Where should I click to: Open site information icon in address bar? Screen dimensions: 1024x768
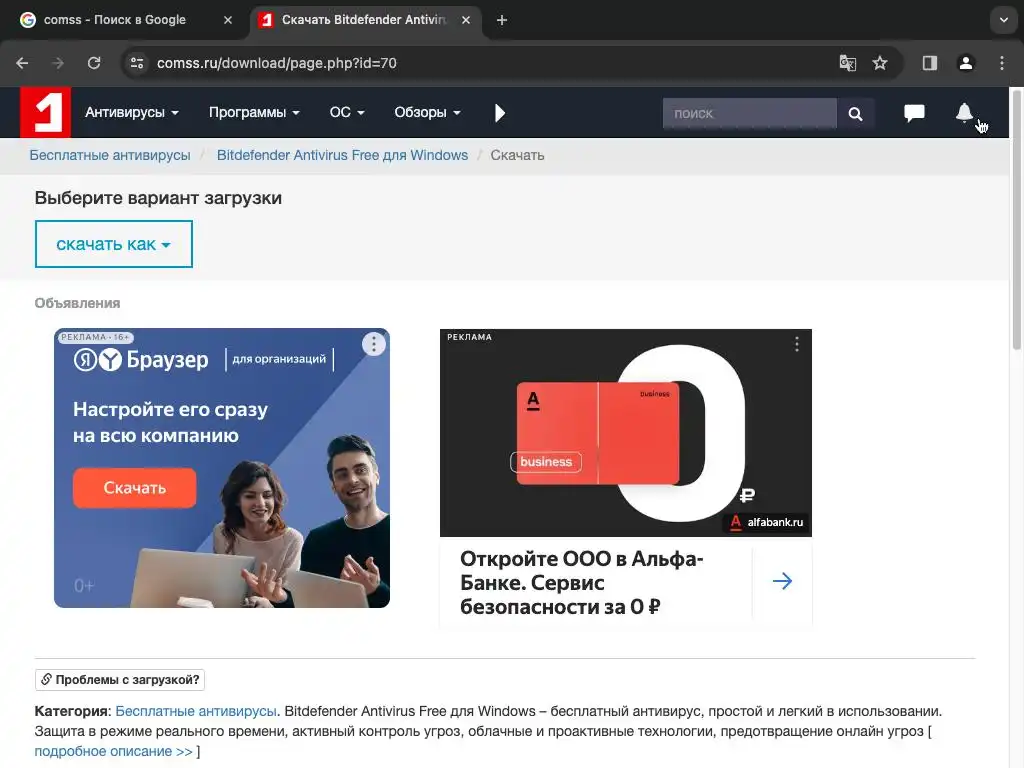137,63
